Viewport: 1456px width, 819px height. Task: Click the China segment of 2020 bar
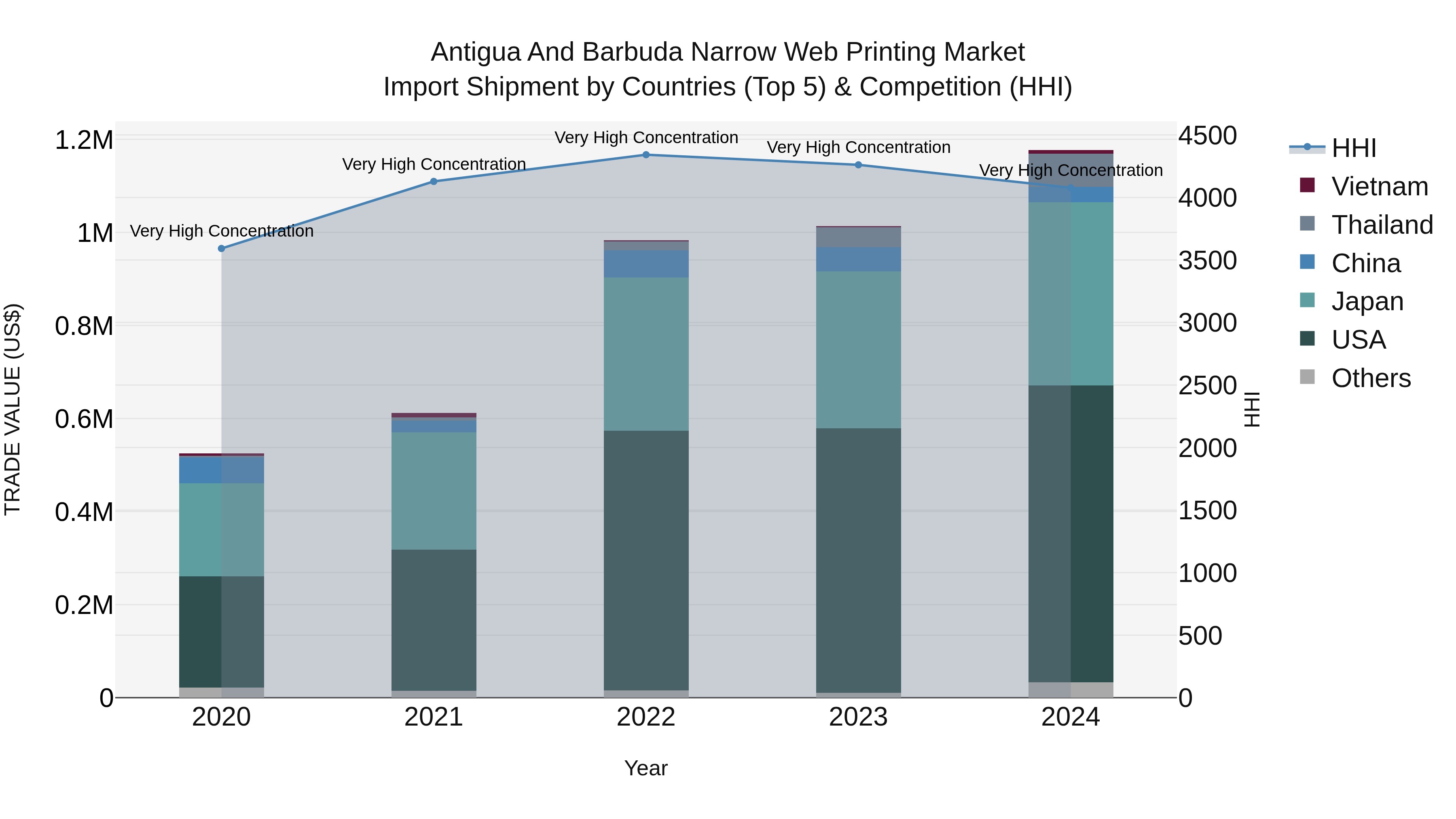222,470
